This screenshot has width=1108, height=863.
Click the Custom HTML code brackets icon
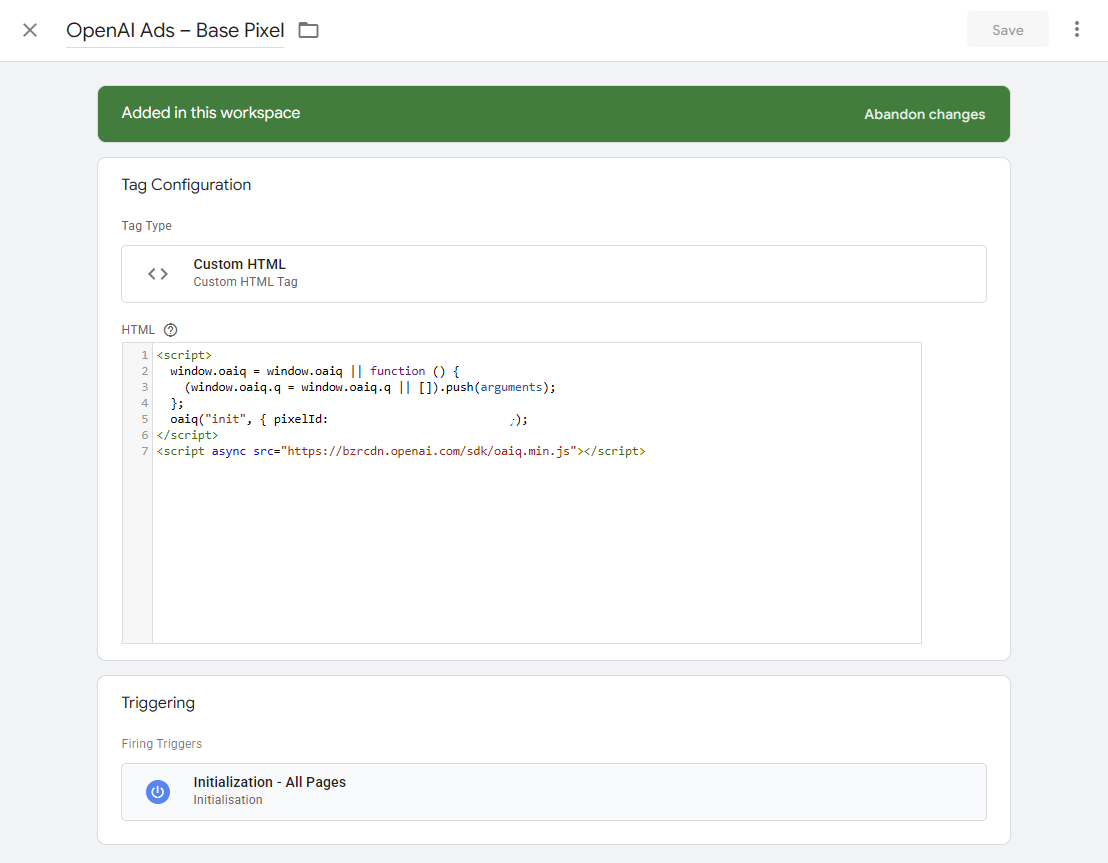[x=158, y=274]
